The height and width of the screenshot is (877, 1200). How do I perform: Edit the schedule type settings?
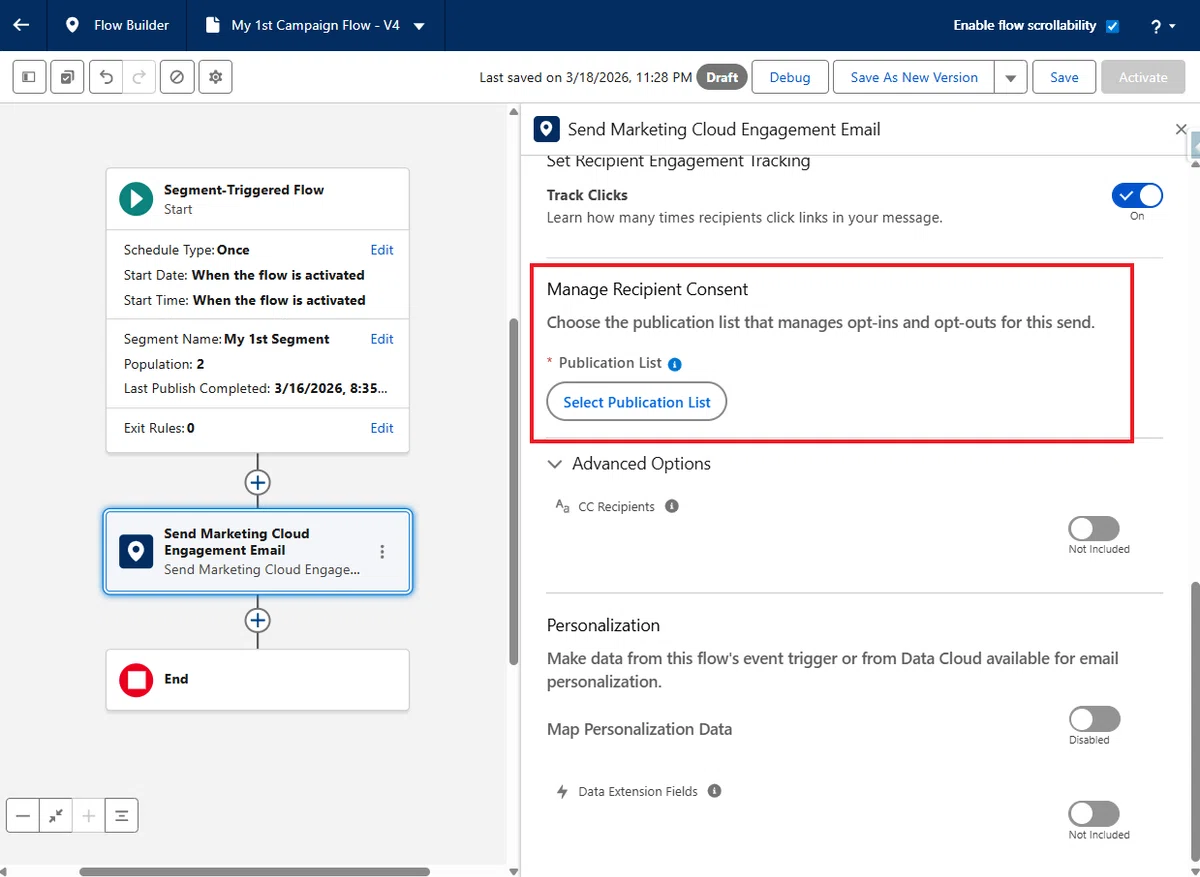(x=382, y=250)
